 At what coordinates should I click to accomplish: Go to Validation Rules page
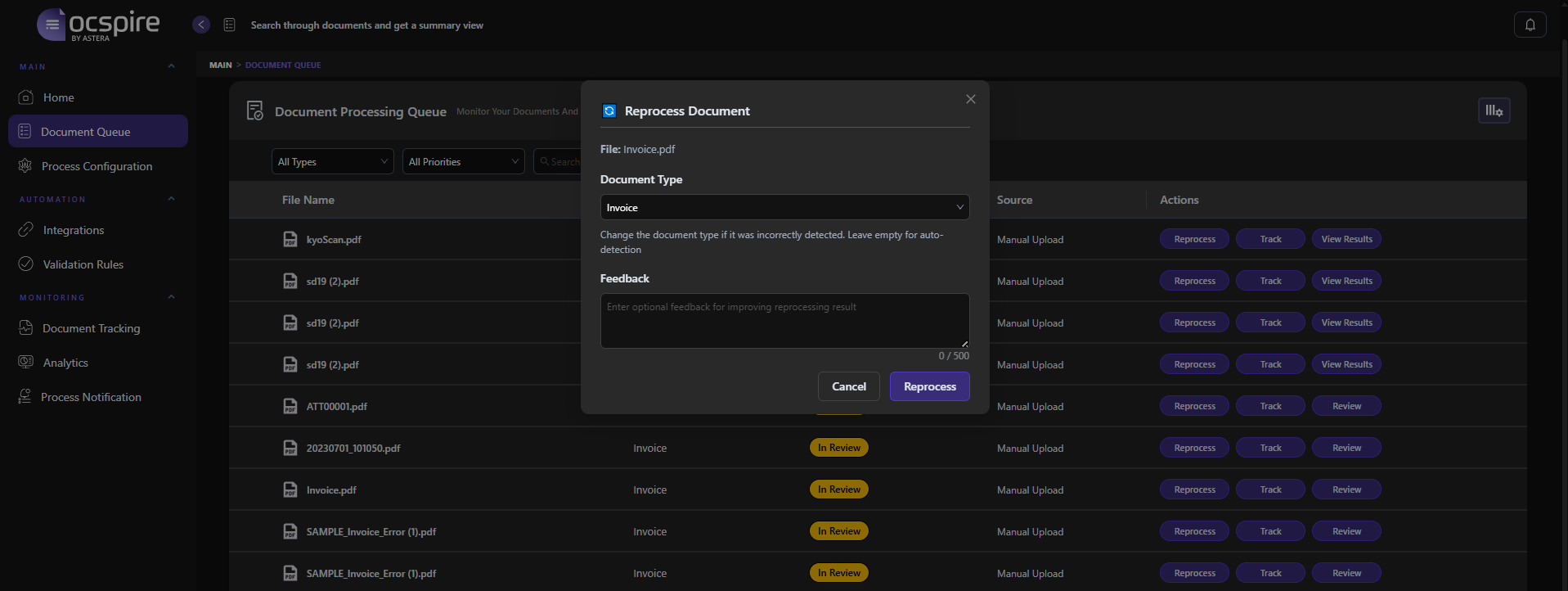[83, 264]
